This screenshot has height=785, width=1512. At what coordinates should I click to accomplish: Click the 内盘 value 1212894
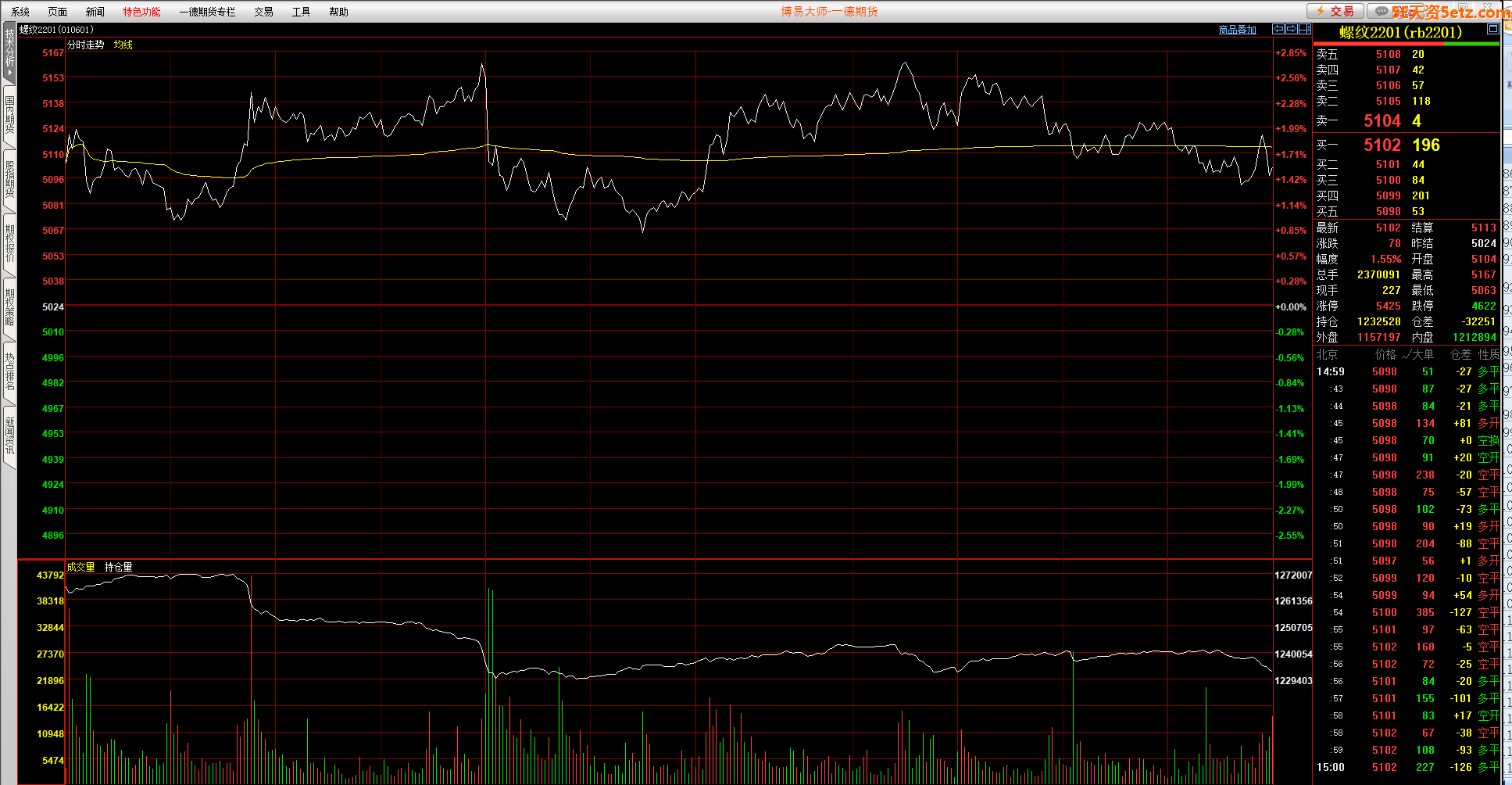tap(1474, 337)
